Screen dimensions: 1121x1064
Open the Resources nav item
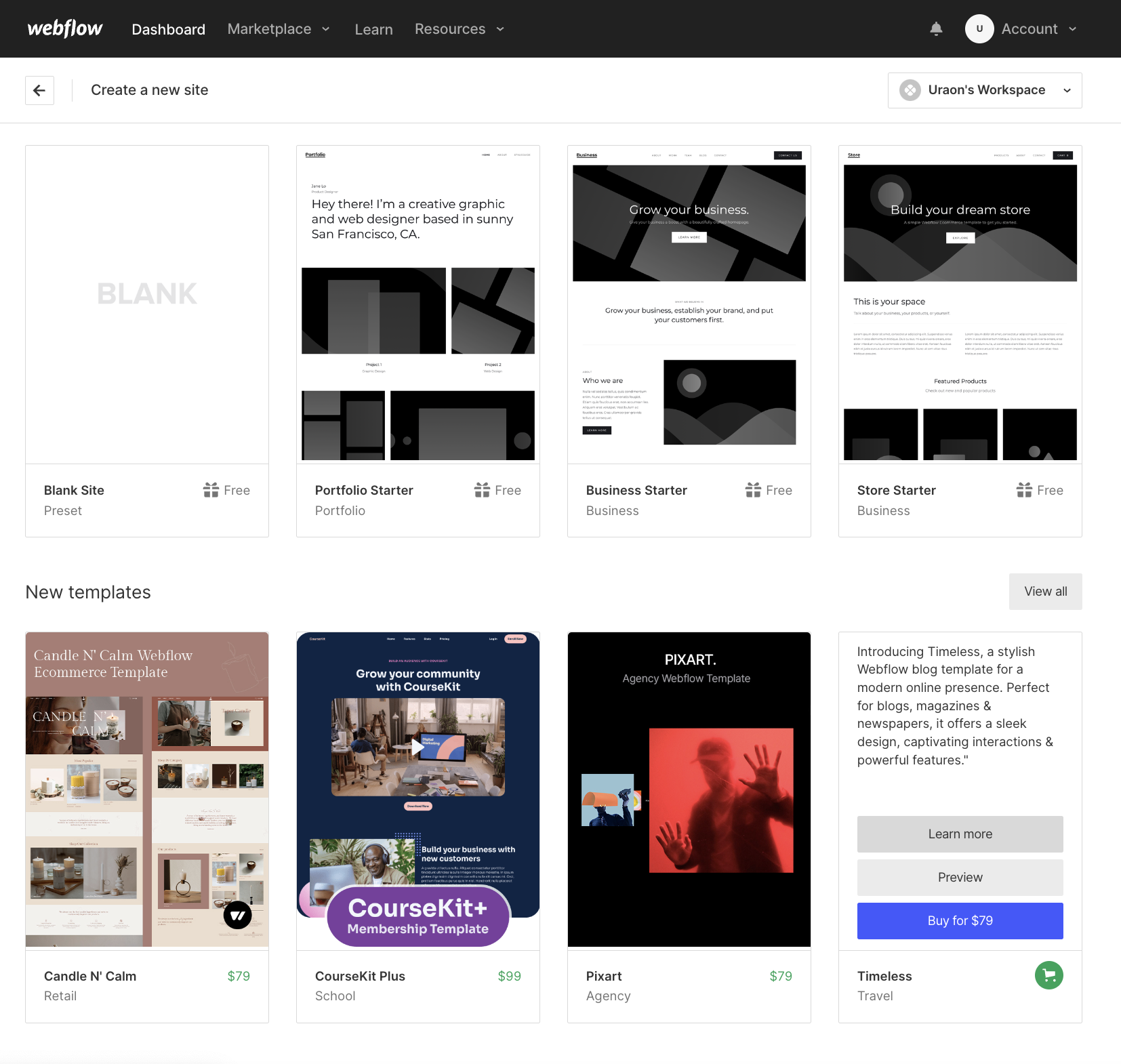tap(450, 29)
